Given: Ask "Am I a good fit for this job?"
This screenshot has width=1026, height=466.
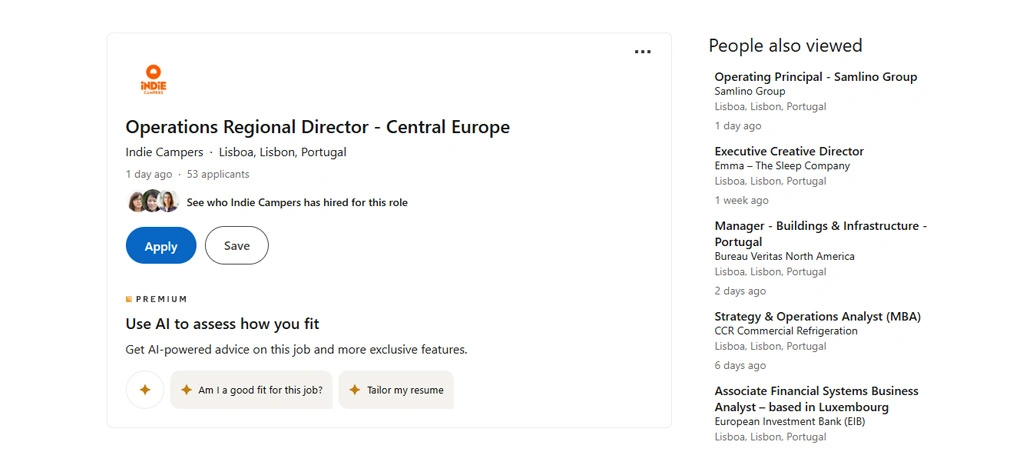Looking at the screenshot, I should click(251, 390).
